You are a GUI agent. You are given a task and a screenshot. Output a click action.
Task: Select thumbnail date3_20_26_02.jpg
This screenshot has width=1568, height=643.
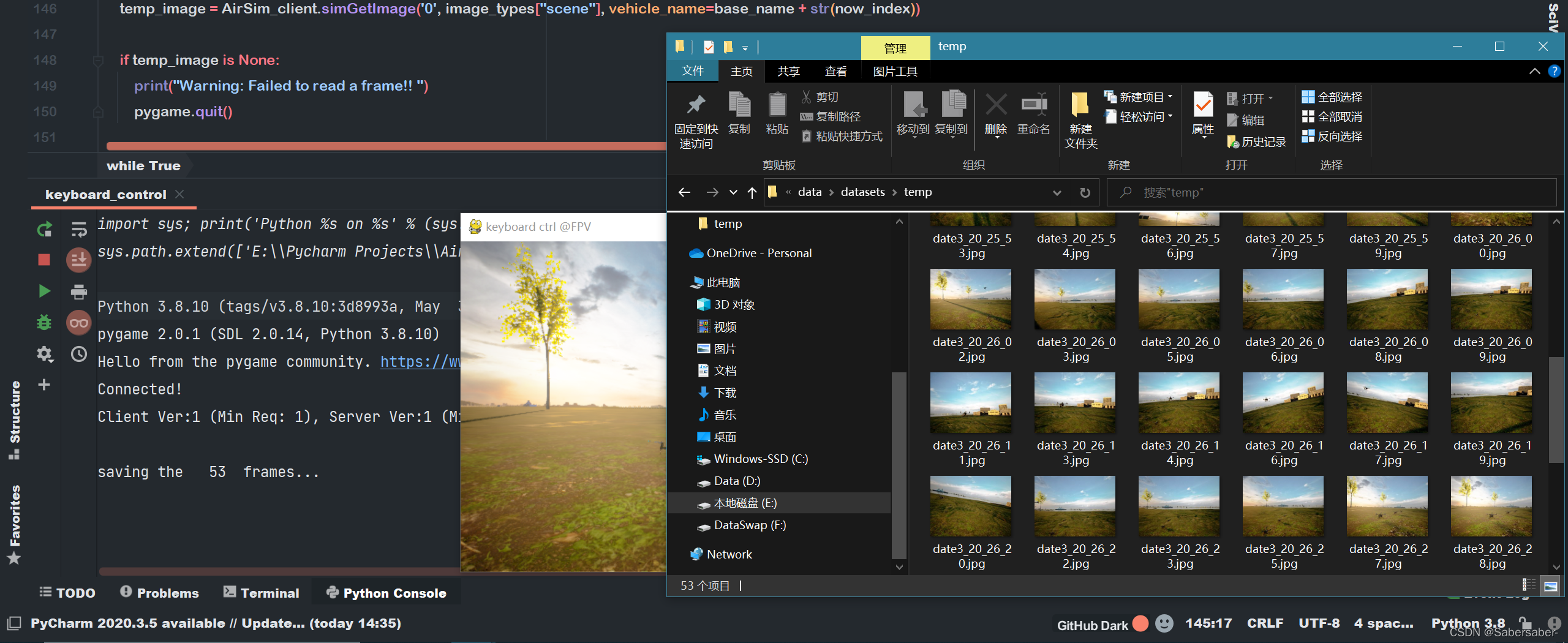(971, 316)
